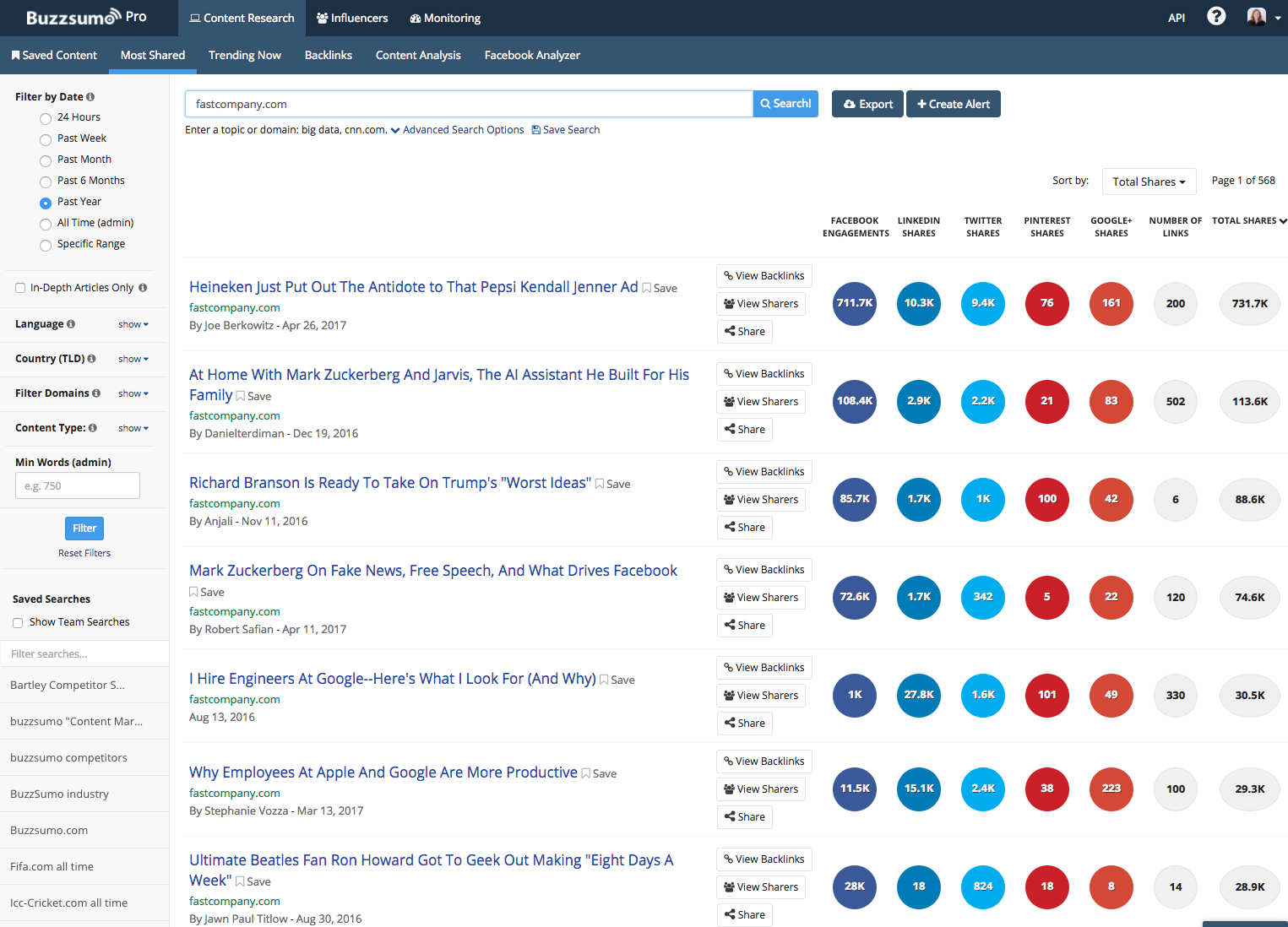Screen dimensions: 1288x927
Task: Switch to the Trending Now tab
Action: point(244,55)
